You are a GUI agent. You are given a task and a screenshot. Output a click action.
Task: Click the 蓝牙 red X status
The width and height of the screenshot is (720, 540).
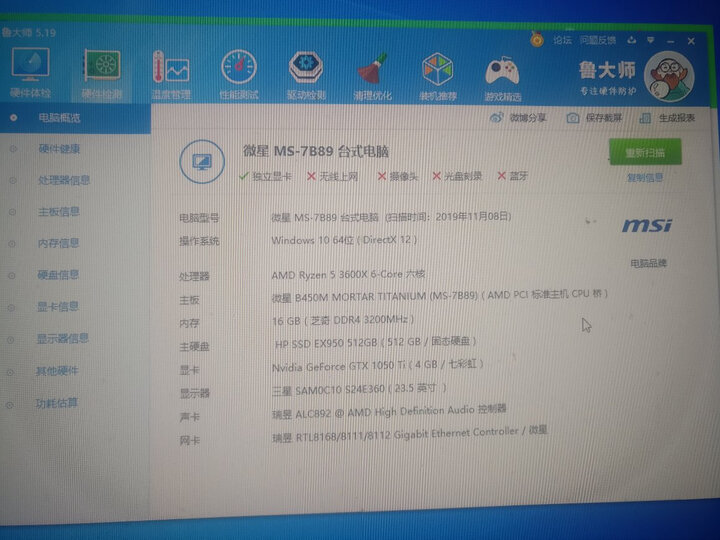point(512,176)
